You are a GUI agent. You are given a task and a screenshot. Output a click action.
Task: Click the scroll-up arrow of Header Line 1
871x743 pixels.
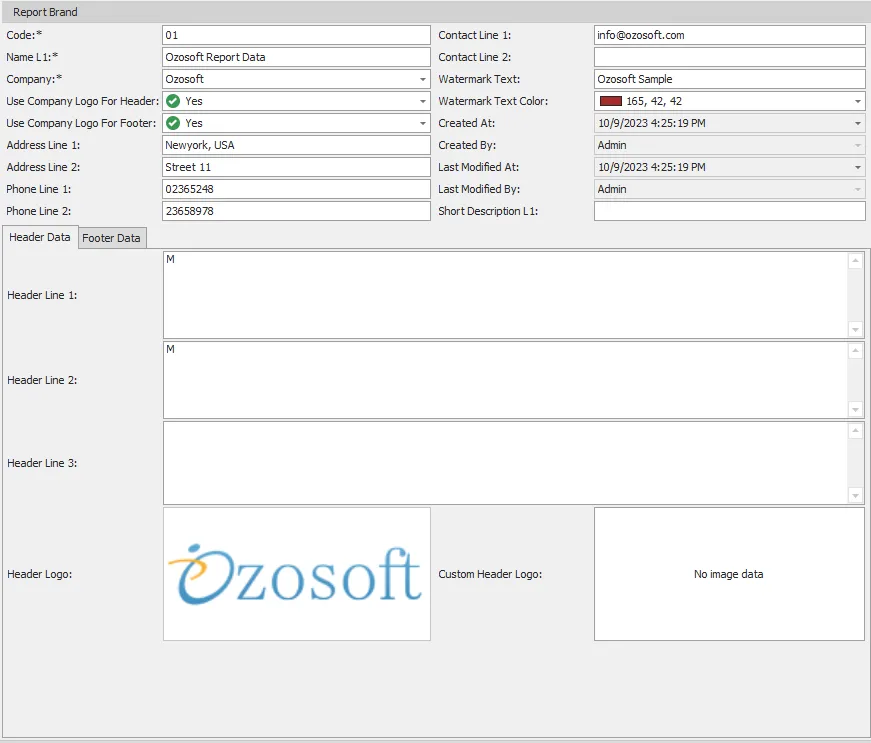point(855,261)
